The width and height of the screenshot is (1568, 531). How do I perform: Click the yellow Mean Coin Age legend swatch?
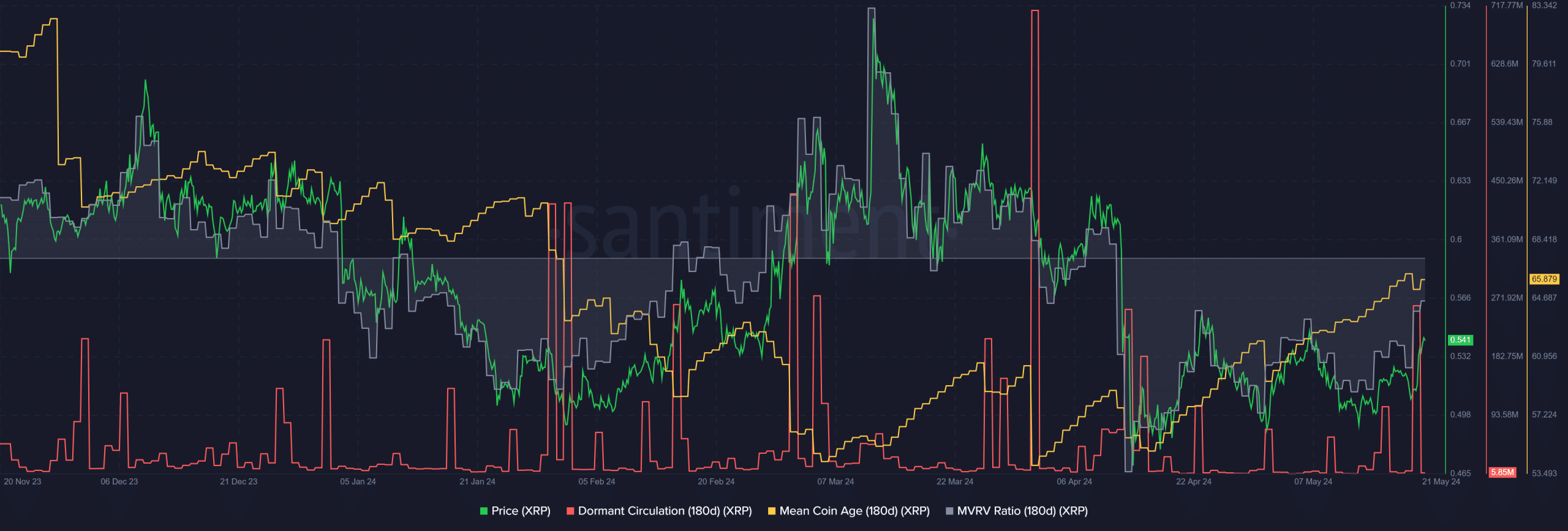tap(772, 511)
